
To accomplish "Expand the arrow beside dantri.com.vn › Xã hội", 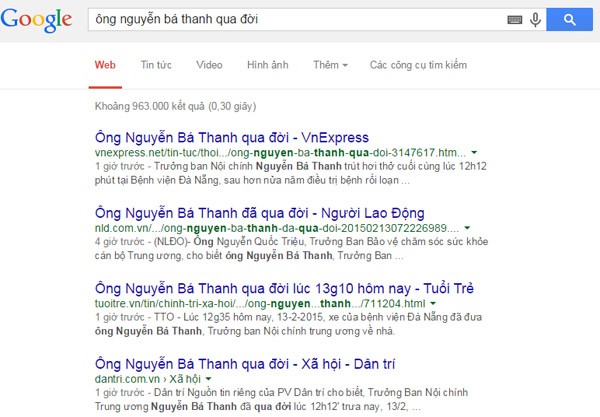I will point(208,378).
